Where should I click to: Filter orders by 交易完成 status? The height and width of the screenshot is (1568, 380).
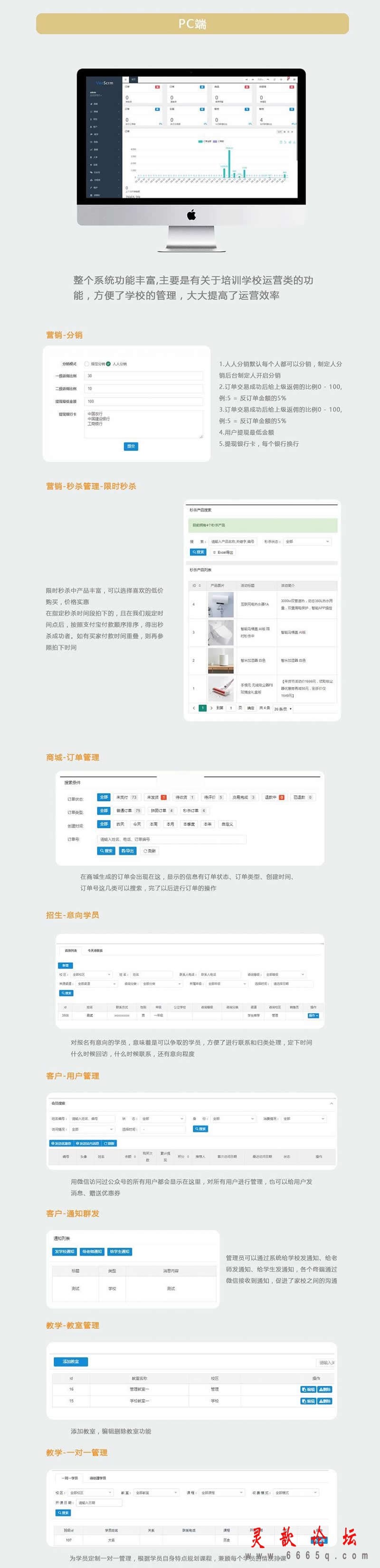244,797
